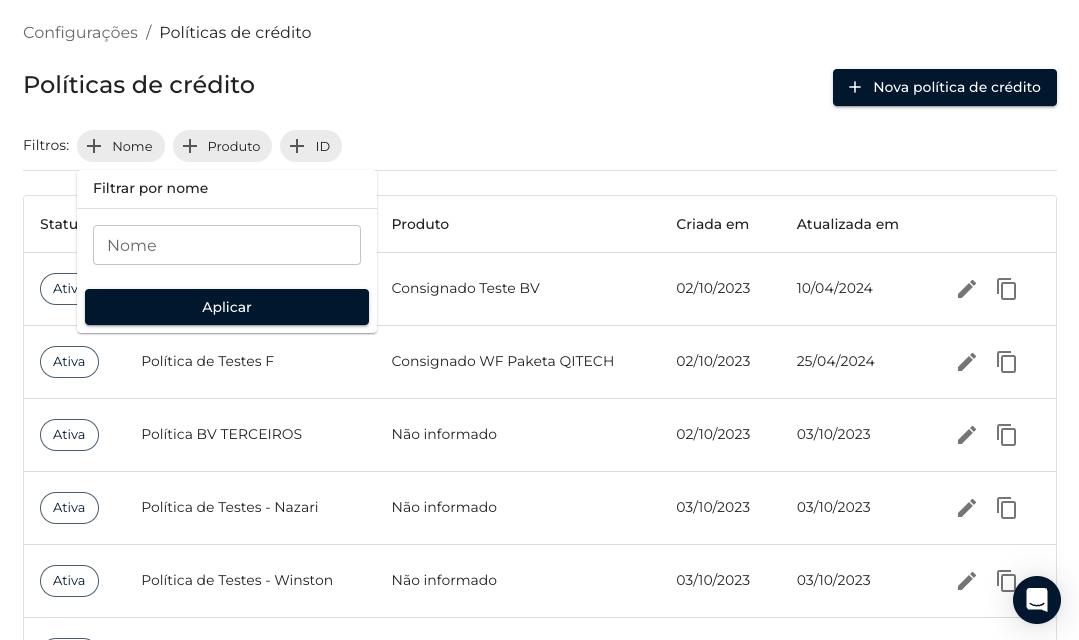Image resolution: width=1079 pixels, height=640 pixels.
Task: Duplicate Política de Testes - Nazari
Action: click(1006, 508)
